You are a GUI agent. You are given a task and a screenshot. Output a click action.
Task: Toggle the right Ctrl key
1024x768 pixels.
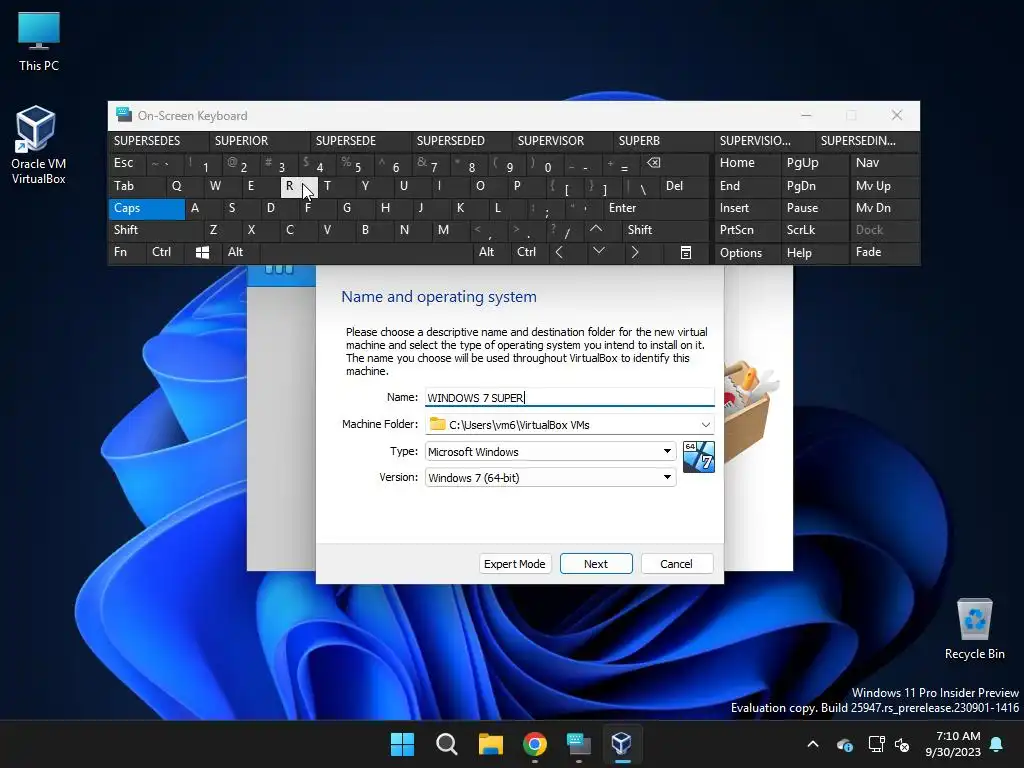pyautogui.click(x=528, y=252)
